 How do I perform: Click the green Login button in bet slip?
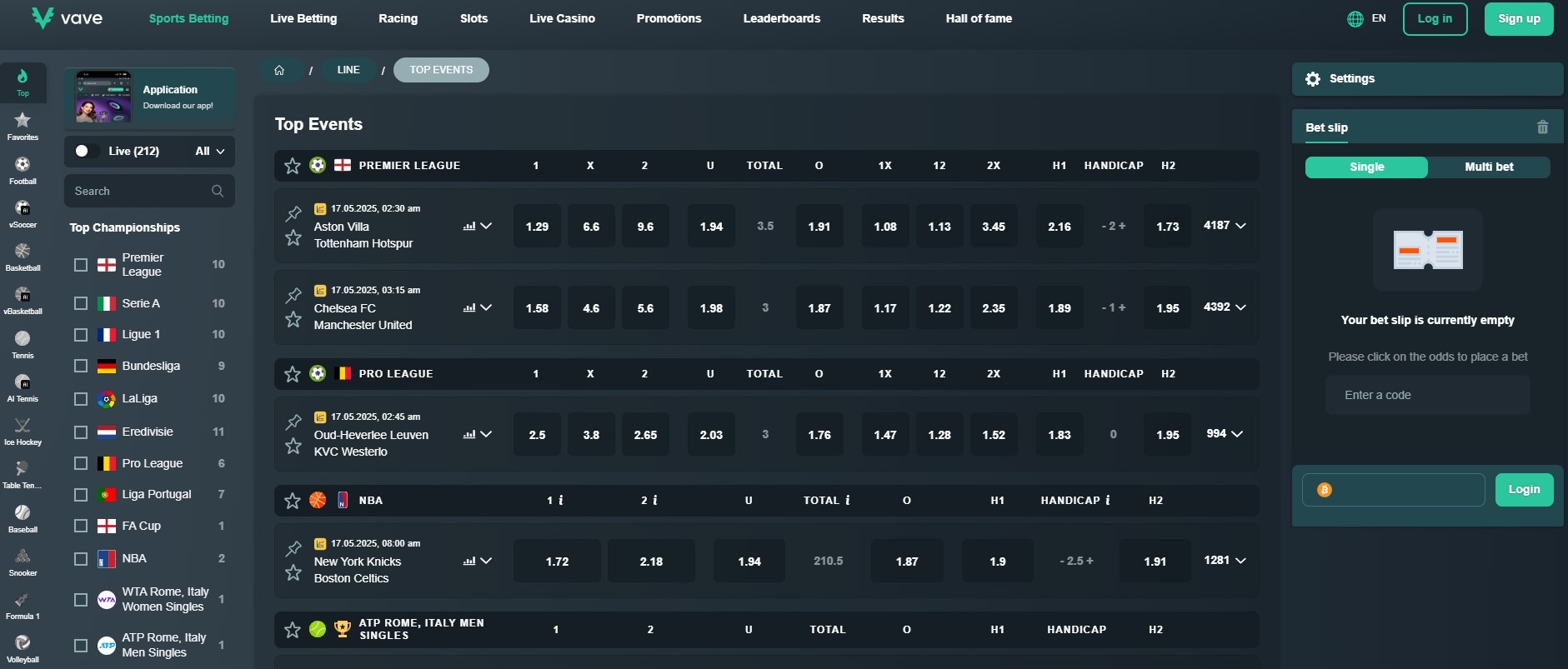(1524, 490)
